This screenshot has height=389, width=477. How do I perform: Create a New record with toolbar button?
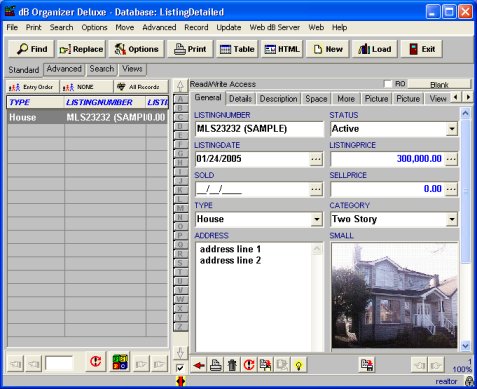(x=328, y=49)
